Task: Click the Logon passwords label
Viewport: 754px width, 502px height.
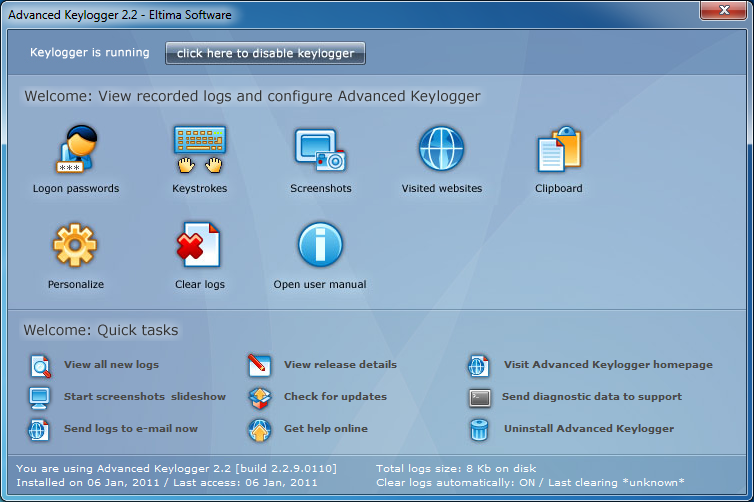Action: (76, 188)
